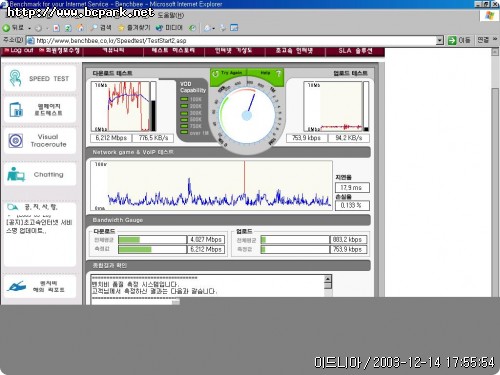Click the 753,9 kbps upload value
The image size is (500, 375).
click(306, 138)
